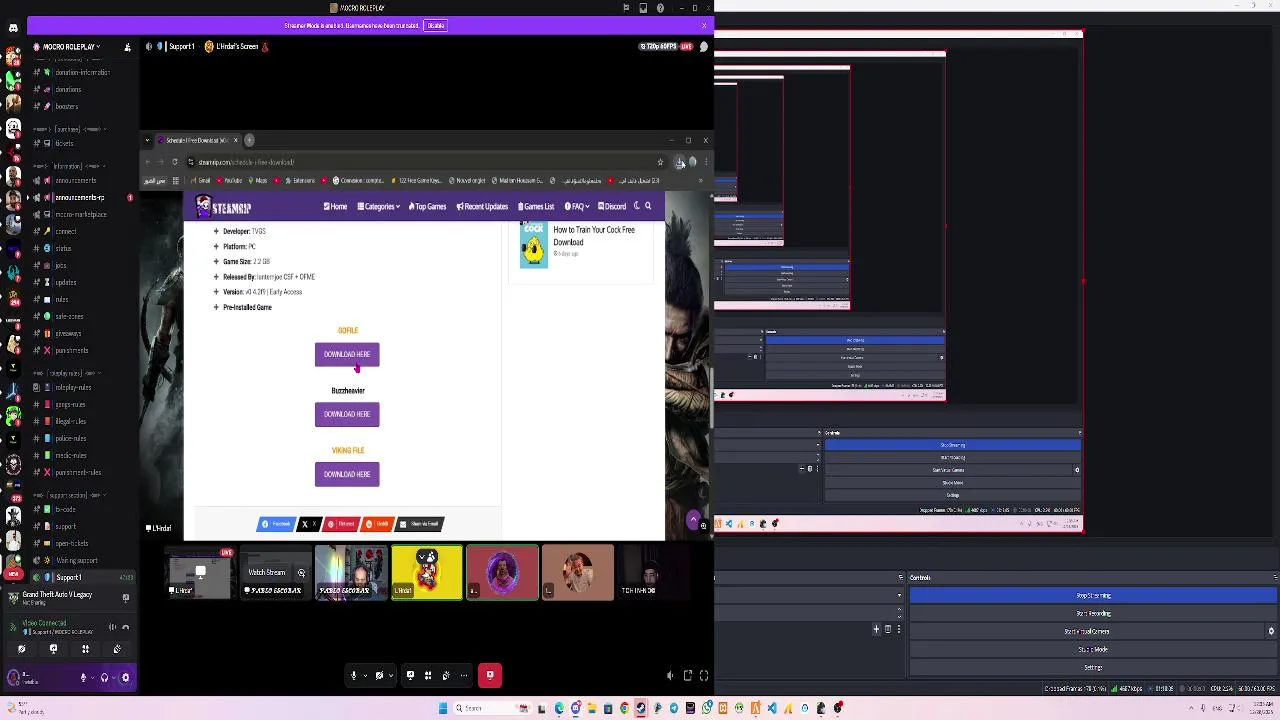This screenshot has width=1280, height=720.
Task: Open the giveaways channel
Action: click(x=68, y=333)
